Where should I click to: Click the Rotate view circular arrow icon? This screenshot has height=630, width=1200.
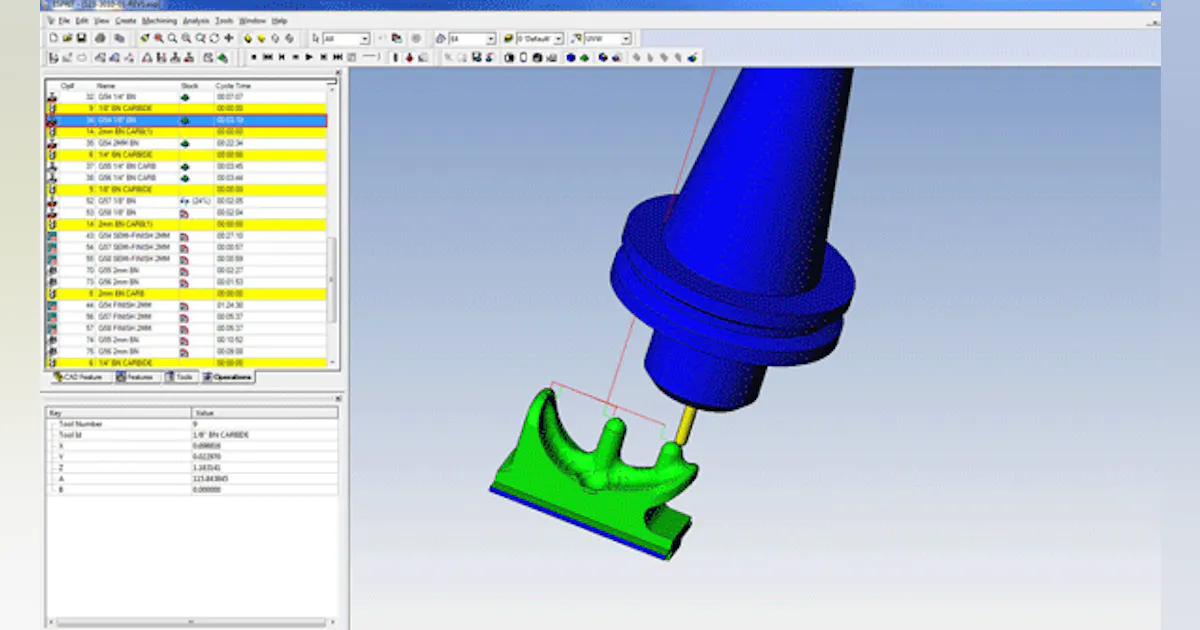[214, 38]
